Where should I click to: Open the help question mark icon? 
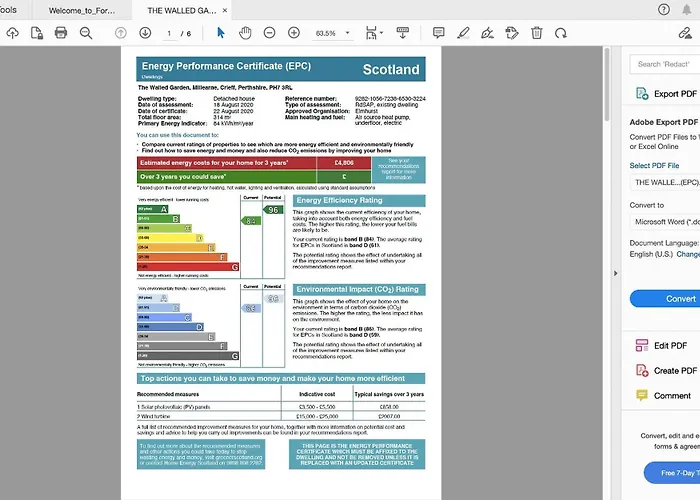(x=663, y=9)
